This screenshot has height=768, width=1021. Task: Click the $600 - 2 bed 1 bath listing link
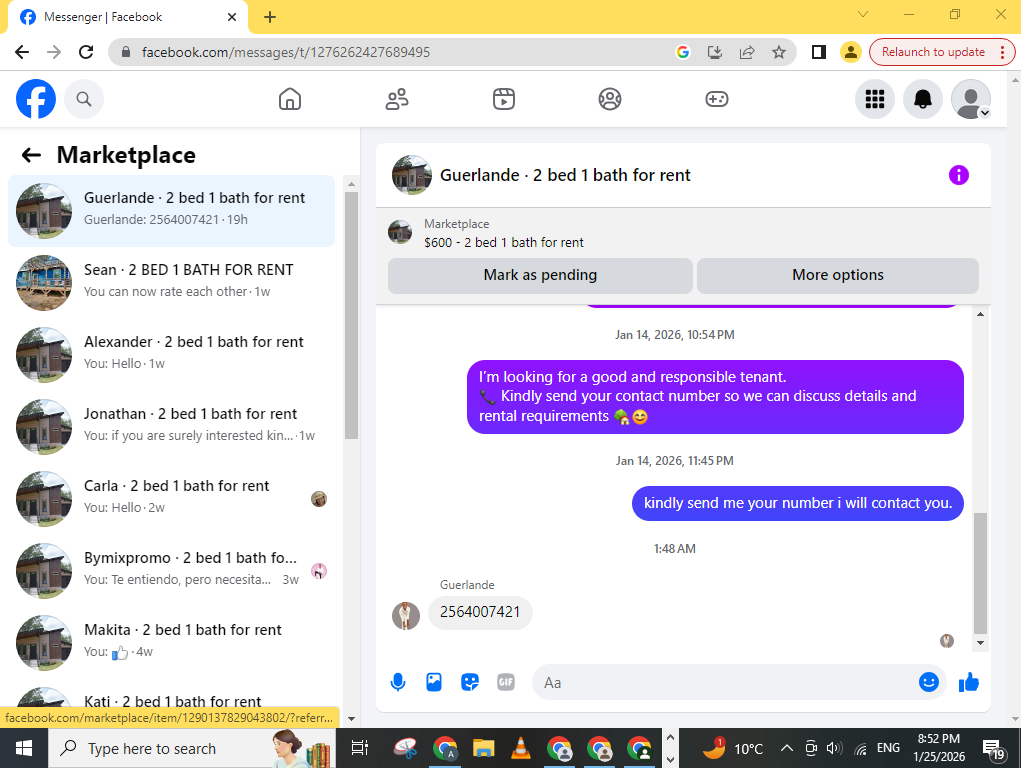[x=503, y=242]
